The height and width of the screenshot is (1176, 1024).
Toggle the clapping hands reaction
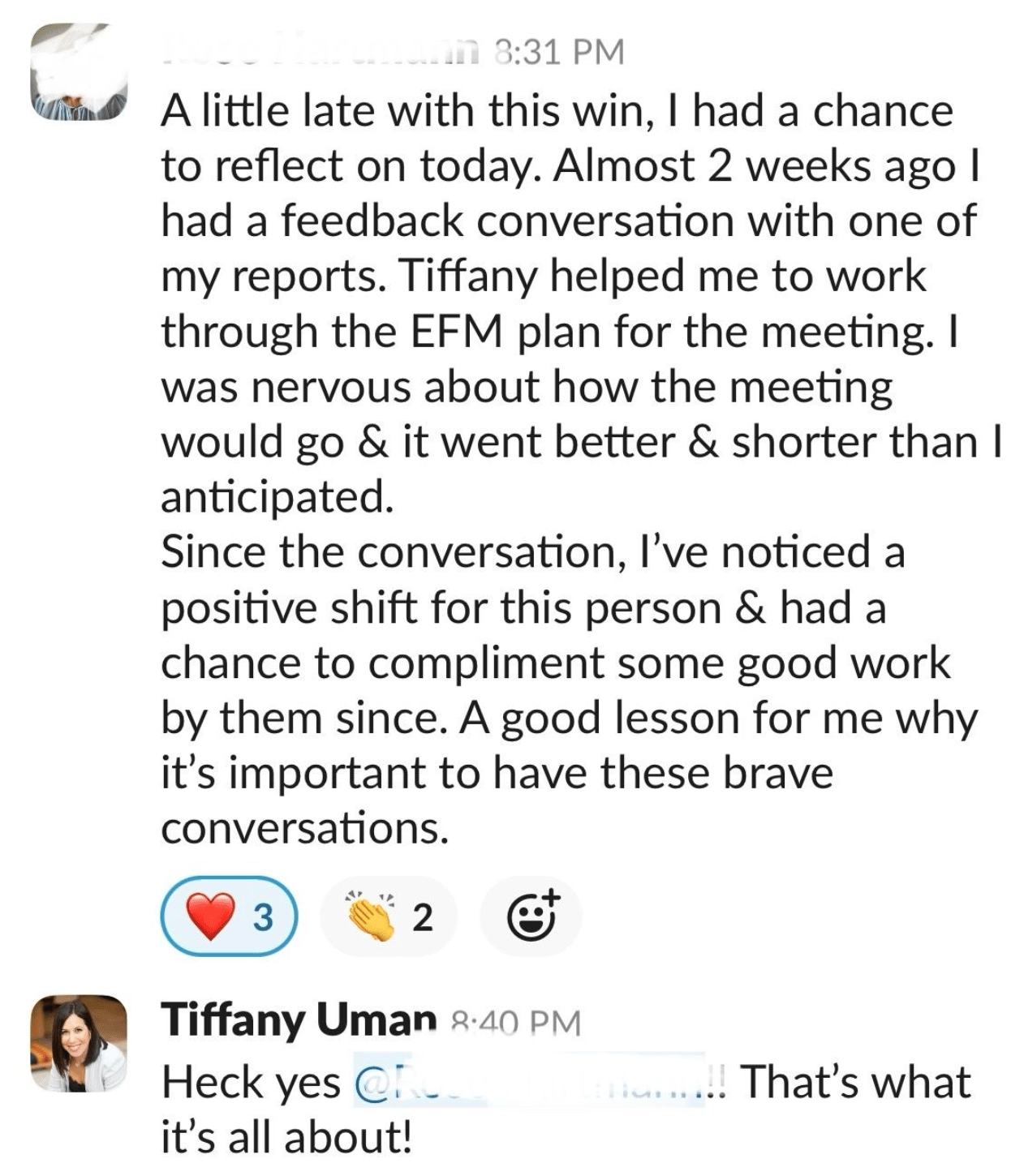click(x=389, y=916)
